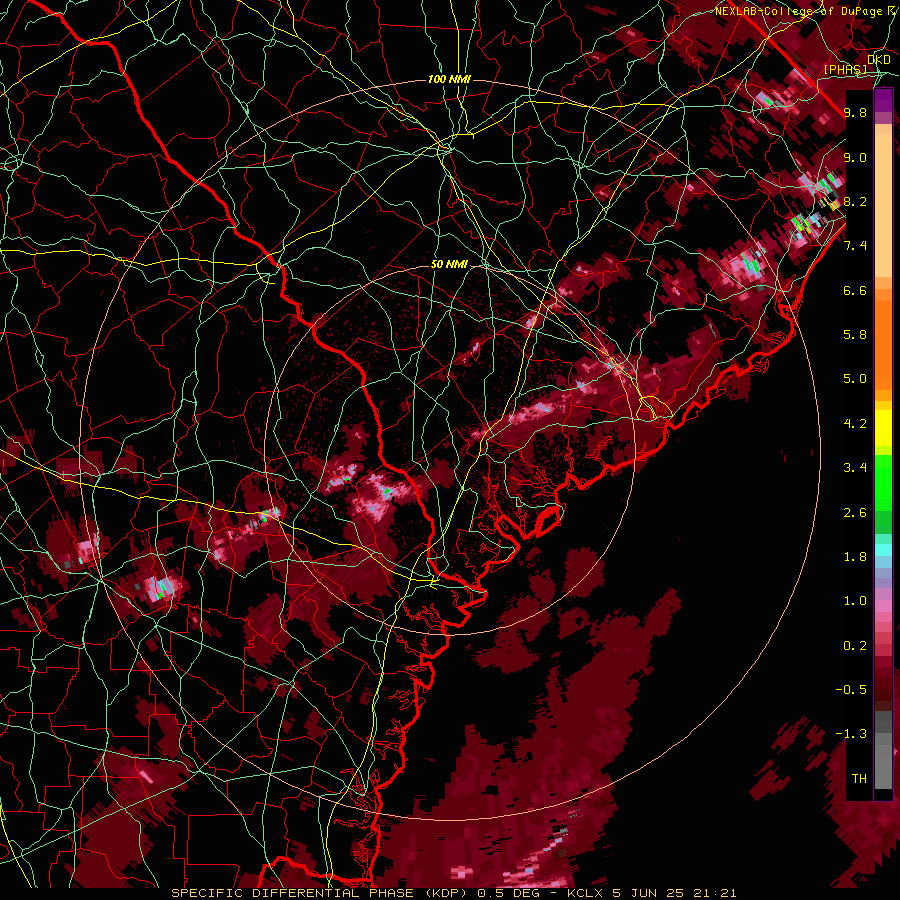Click the 5.0 value on the scale
Screen dimensions: 900x900
click(x=855, y=379)
